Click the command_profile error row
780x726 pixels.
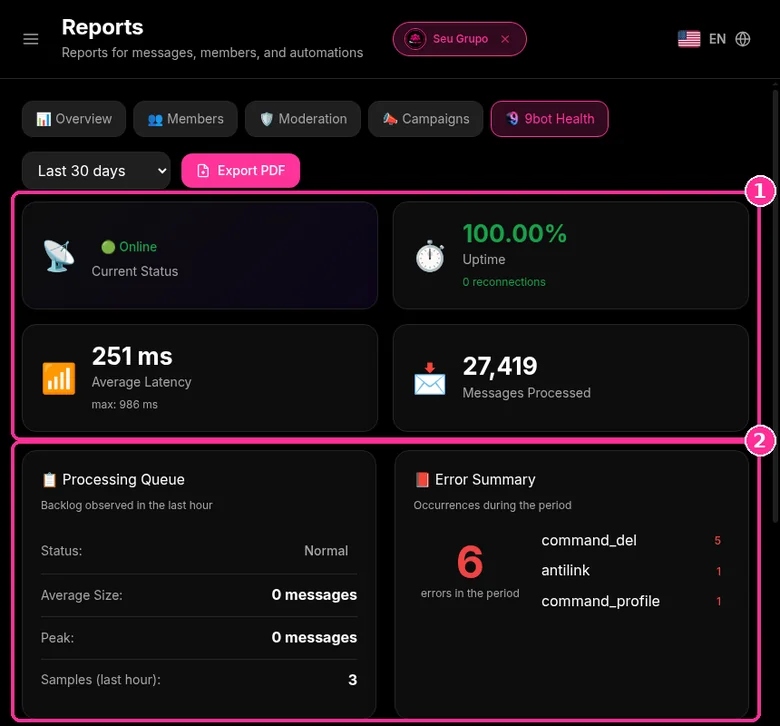pyautogui.click(x=631, y=601)
